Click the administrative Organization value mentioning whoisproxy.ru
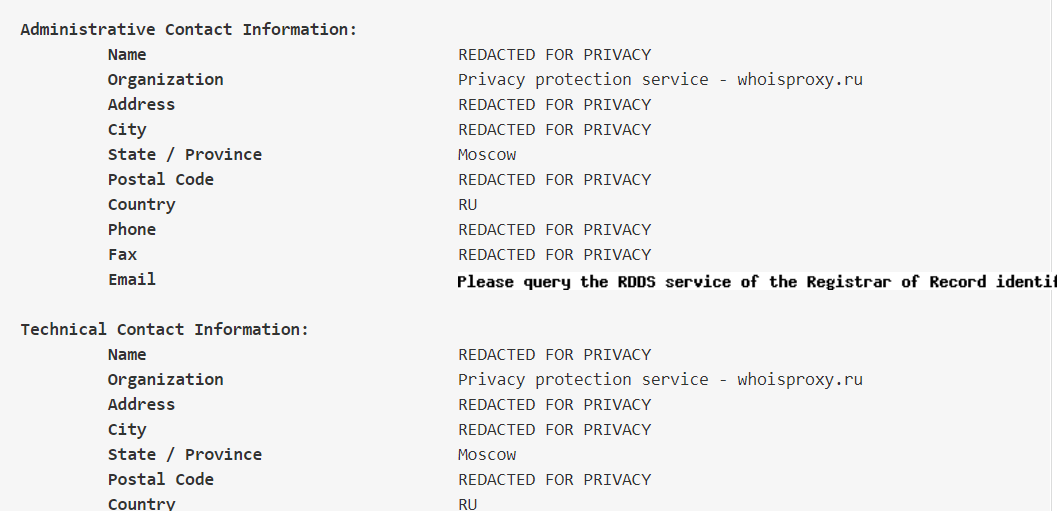 (x=660, y=80)
